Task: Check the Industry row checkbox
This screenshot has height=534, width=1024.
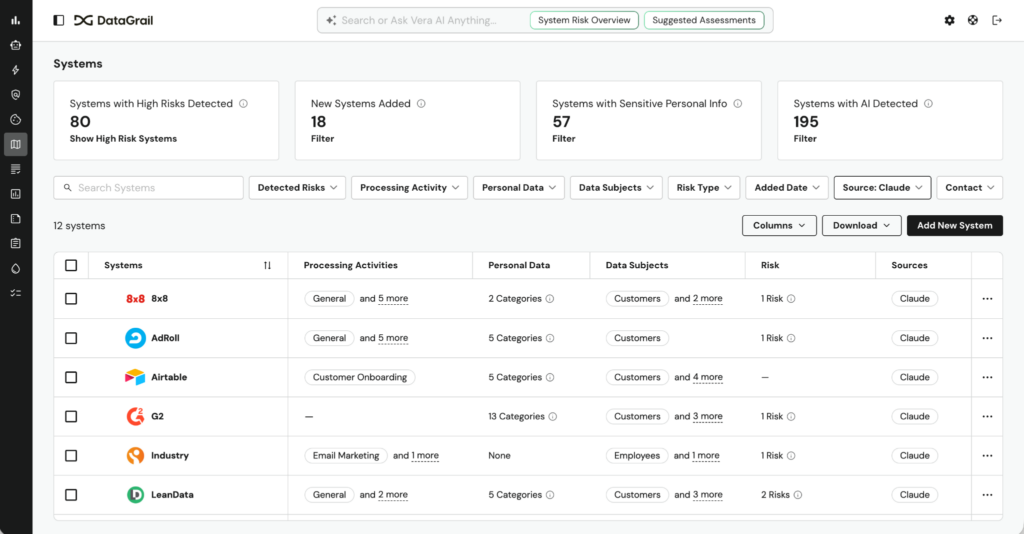Action: [71, 456]
